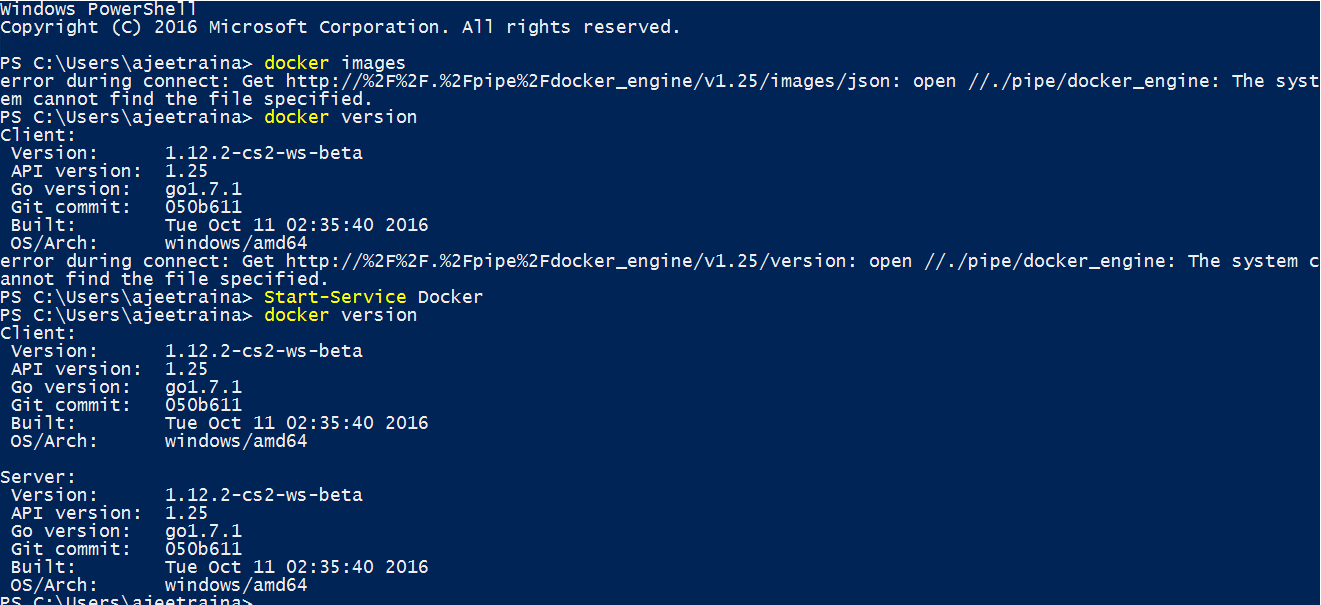
Task: Click the first "docker version" command
Action: tap(340, 117)
